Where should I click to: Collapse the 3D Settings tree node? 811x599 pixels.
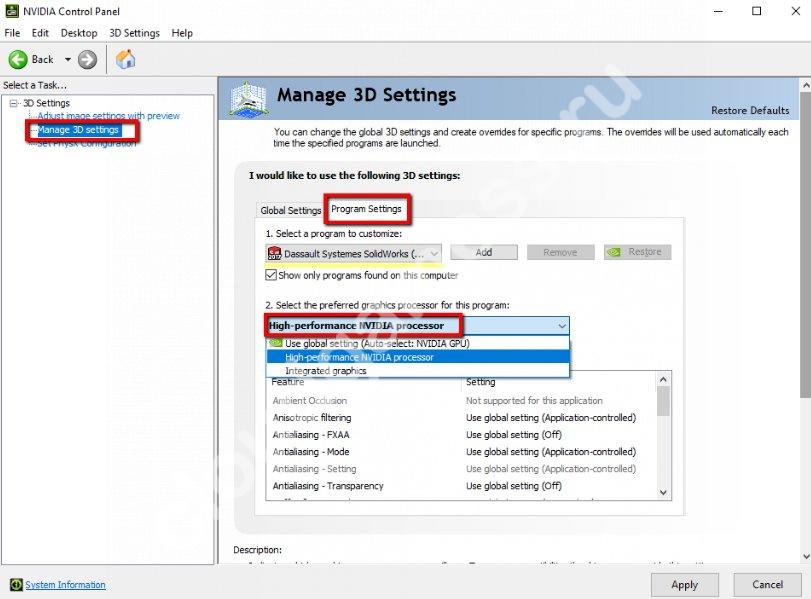(14, 103)
